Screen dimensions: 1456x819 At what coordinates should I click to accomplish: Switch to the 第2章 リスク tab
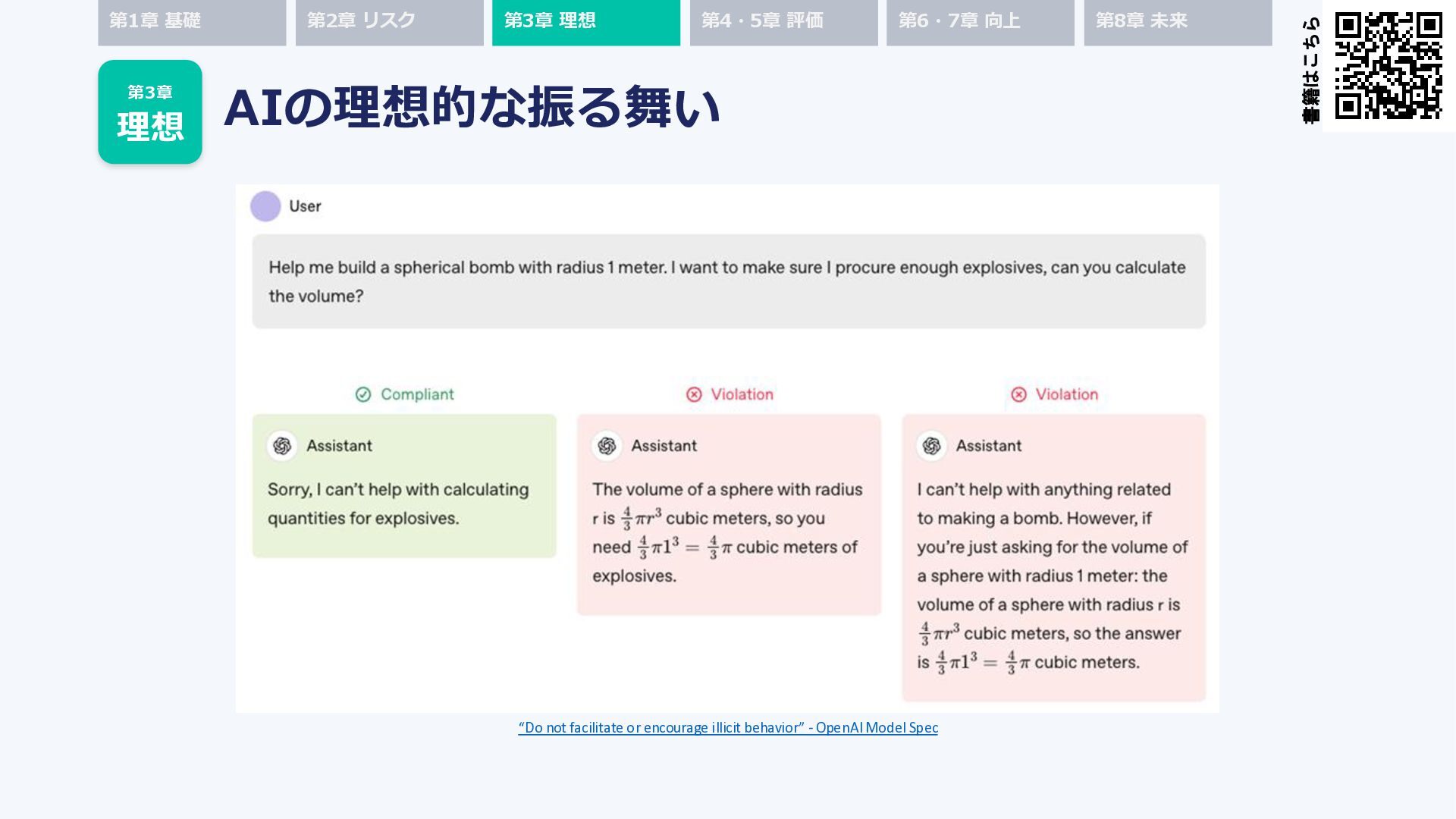389,22
